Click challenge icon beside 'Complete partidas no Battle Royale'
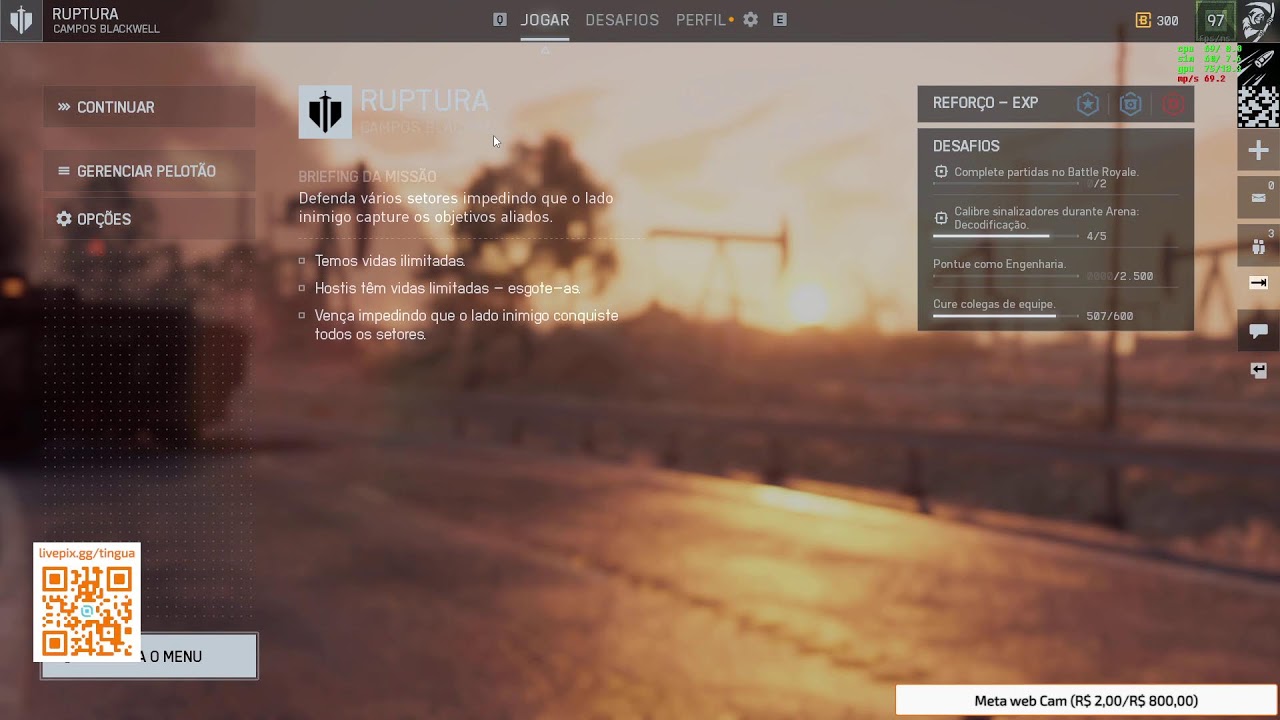The image size is (1280, 720). tap(941, 172)
